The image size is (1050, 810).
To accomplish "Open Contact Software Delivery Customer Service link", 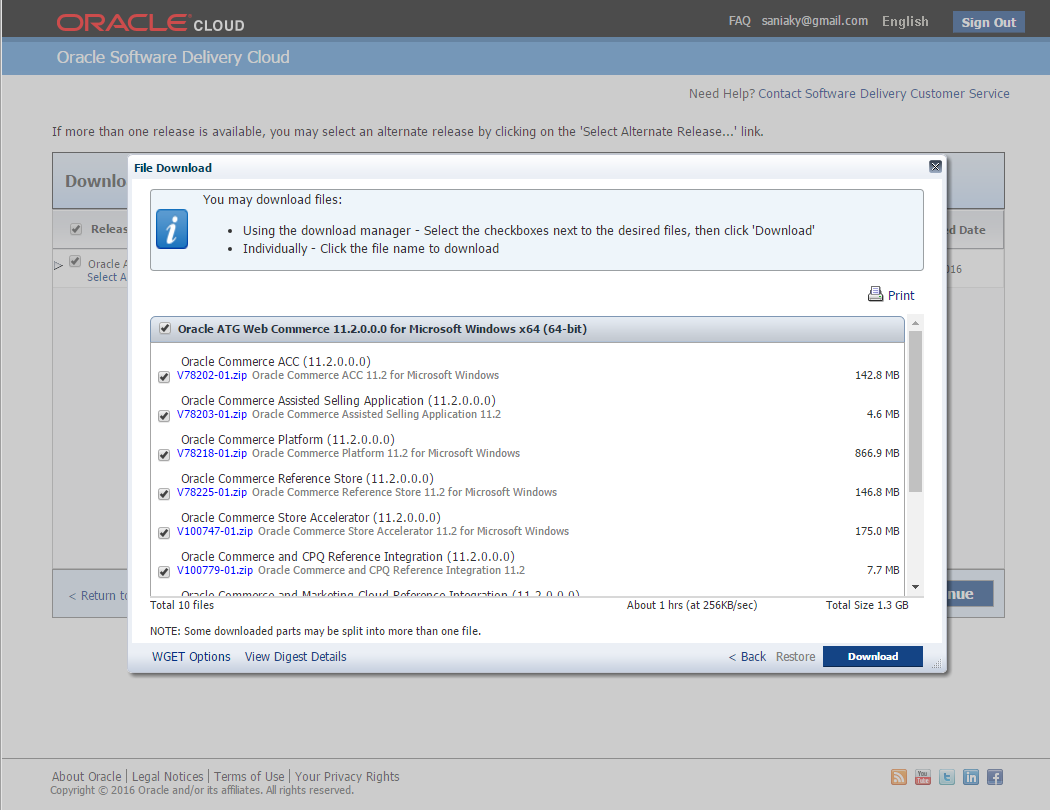I will (884, 94).
